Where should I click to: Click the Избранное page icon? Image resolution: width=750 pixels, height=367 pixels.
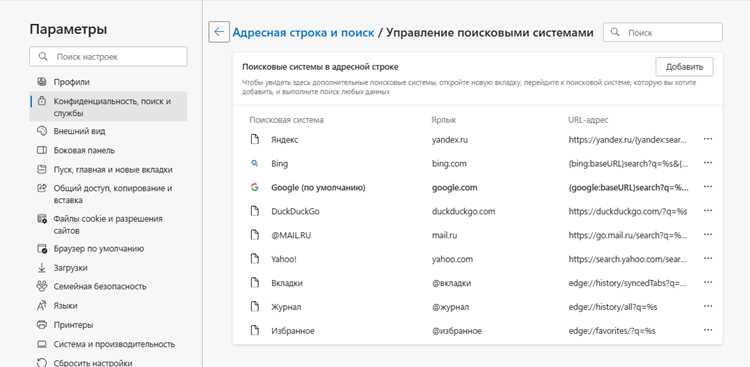(x=254, y=330)
